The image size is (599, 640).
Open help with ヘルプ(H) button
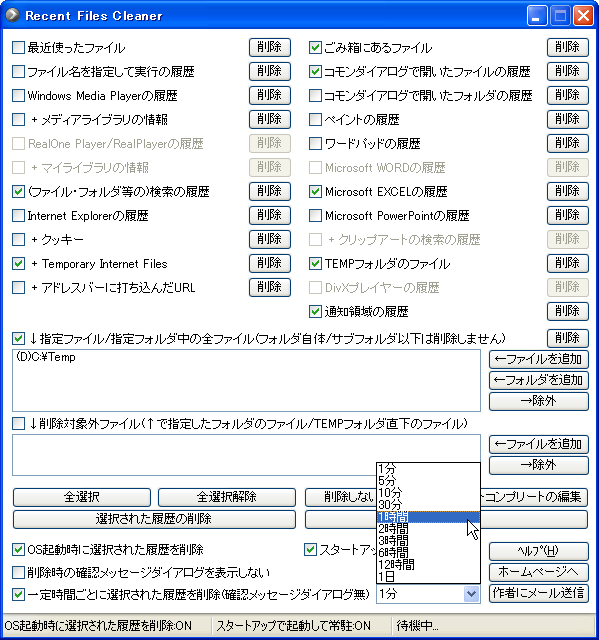pos(539,551)
